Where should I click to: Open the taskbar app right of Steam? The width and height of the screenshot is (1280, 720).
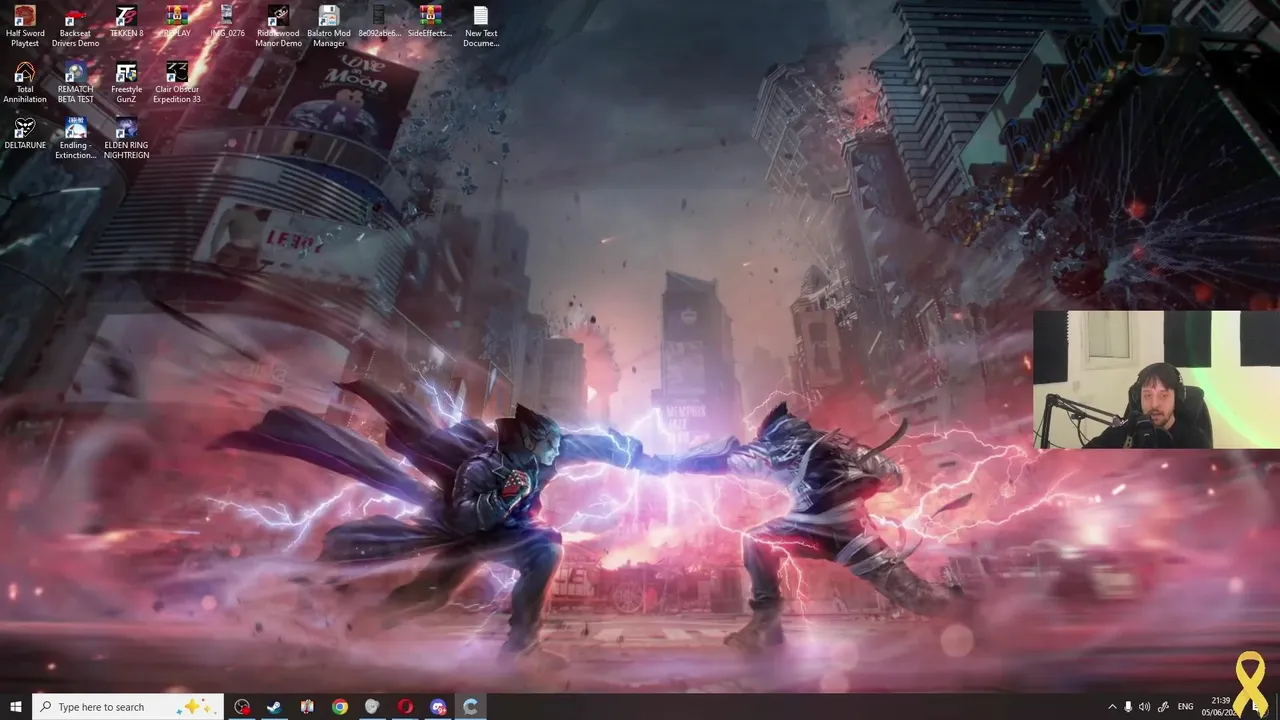coord(307,707)
